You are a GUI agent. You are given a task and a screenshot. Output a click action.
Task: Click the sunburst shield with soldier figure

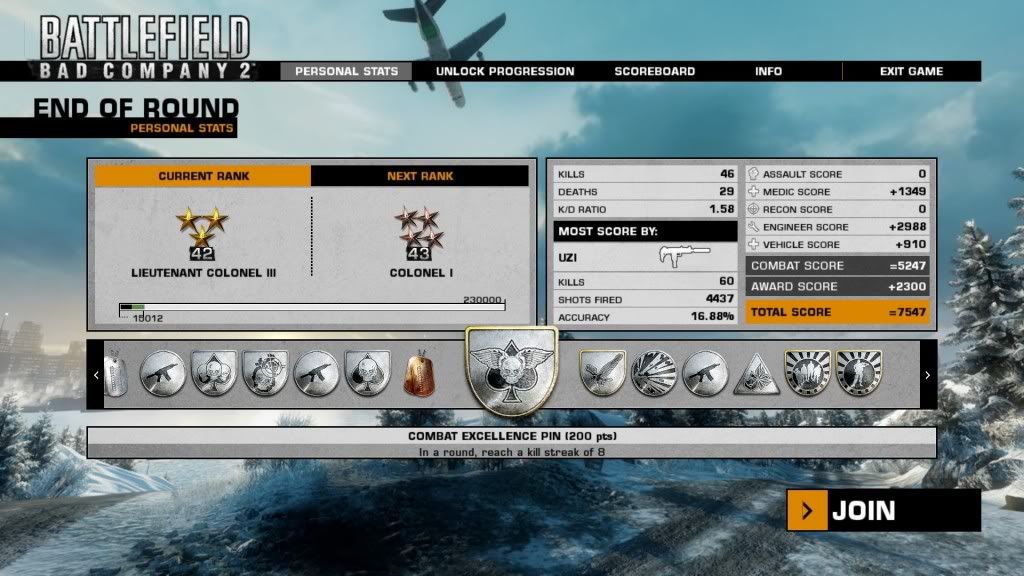click(x=859, y=373)
